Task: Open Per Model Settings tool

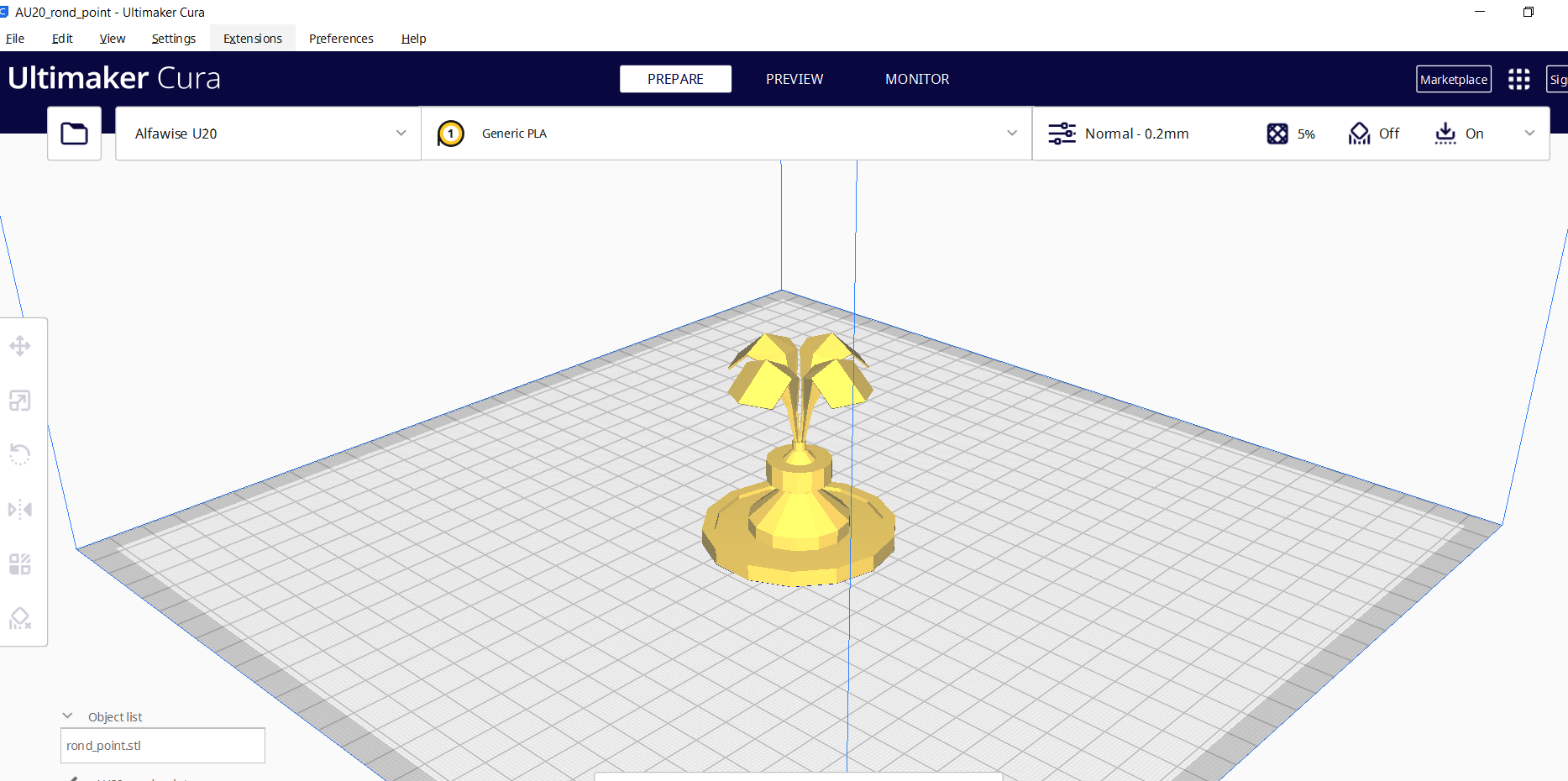Action: (x=20, y=564)
